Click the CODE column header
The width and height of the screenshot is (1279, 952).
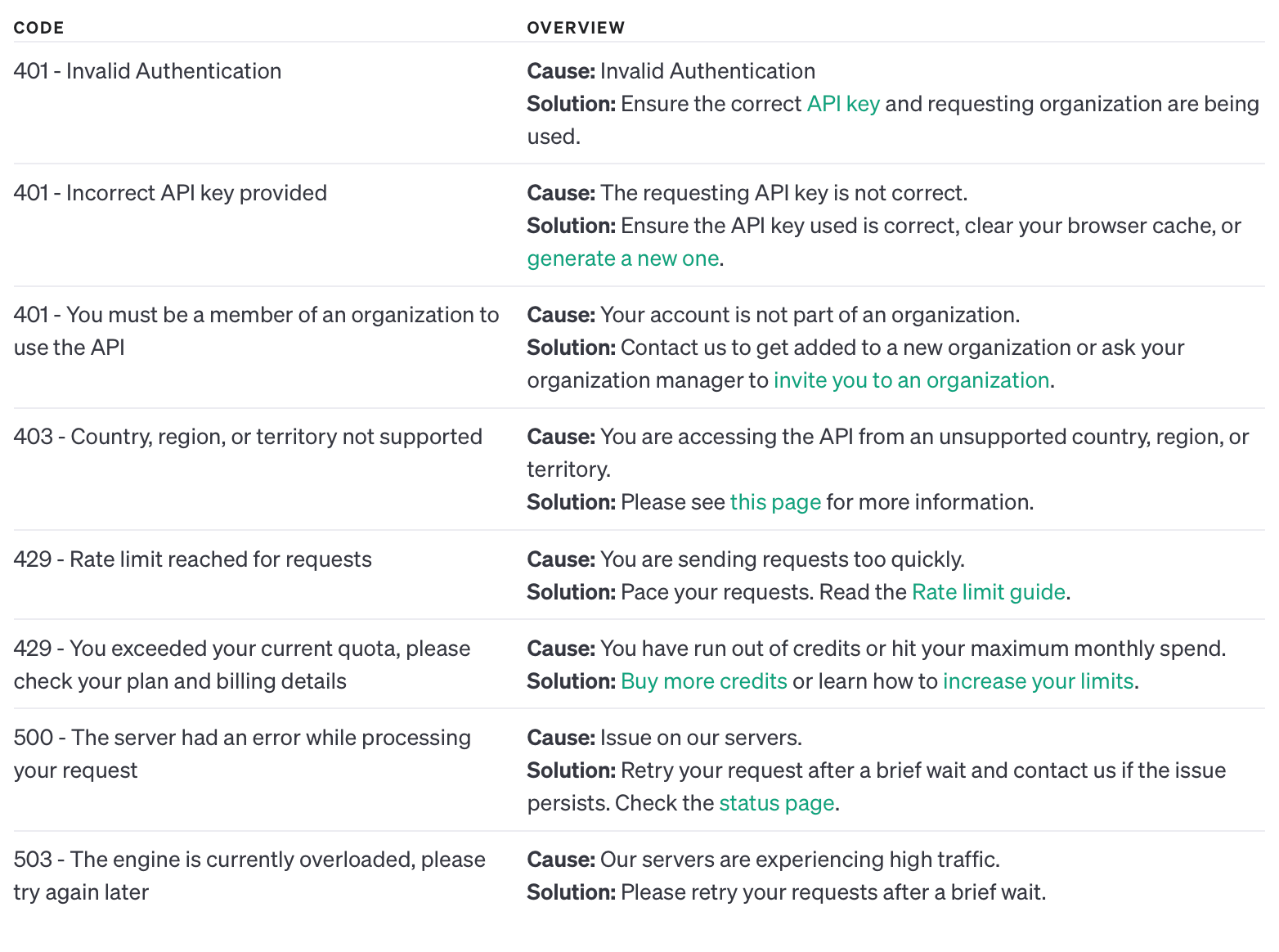coord(38,28)
